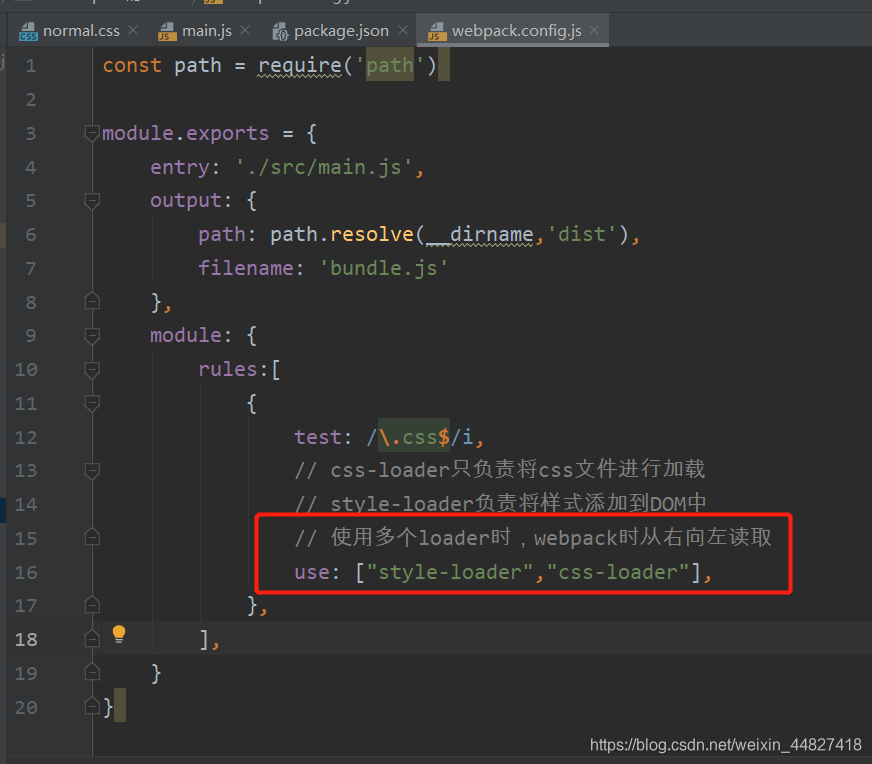This screenshot has height=764, width=872.
Task: Close the webpack.config.js tab
Action: click(x=594, y=30)
